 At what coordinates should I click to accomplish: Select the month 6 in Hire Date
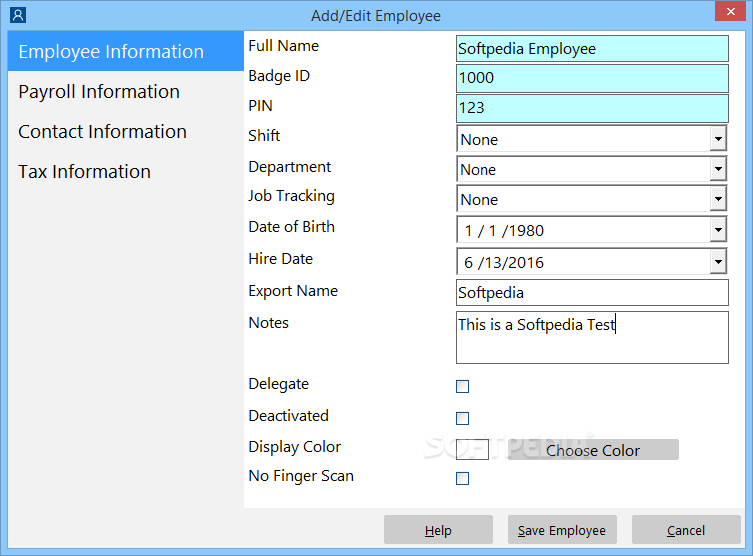pos(468,263)
